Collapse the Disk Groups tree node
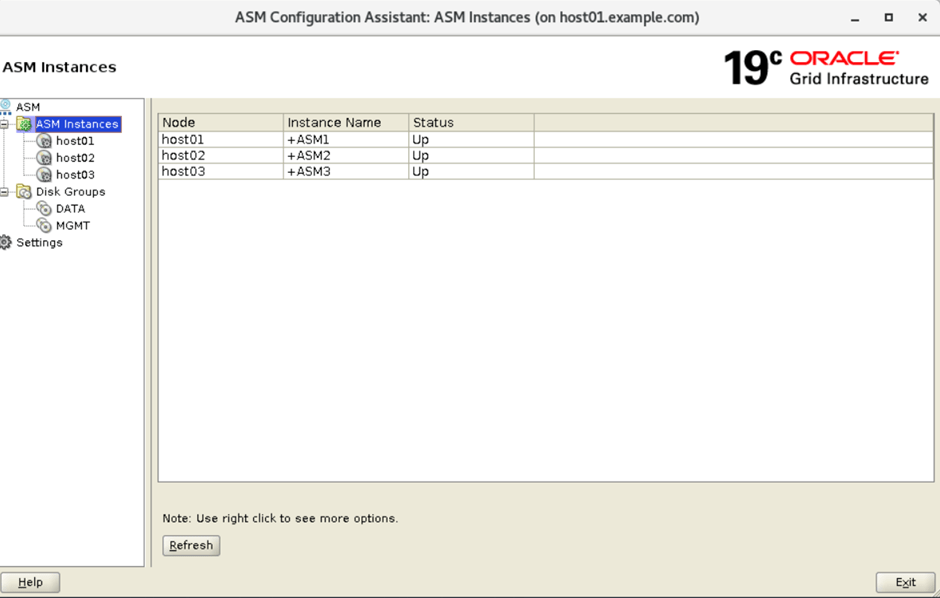940x598 pixels. (4, 192)
